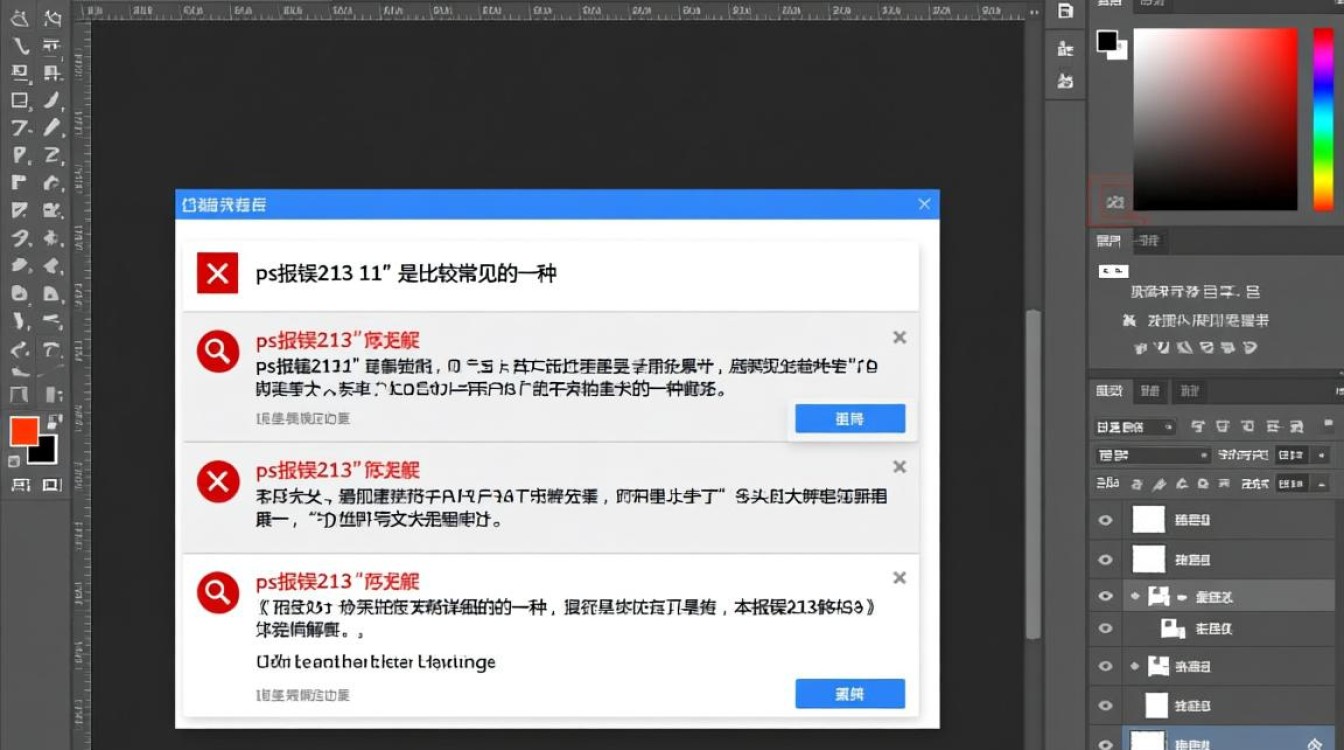Toggle visibility of the highlighted group layer
This screenshot has width=1344, height=750.
pos(1105,596)
